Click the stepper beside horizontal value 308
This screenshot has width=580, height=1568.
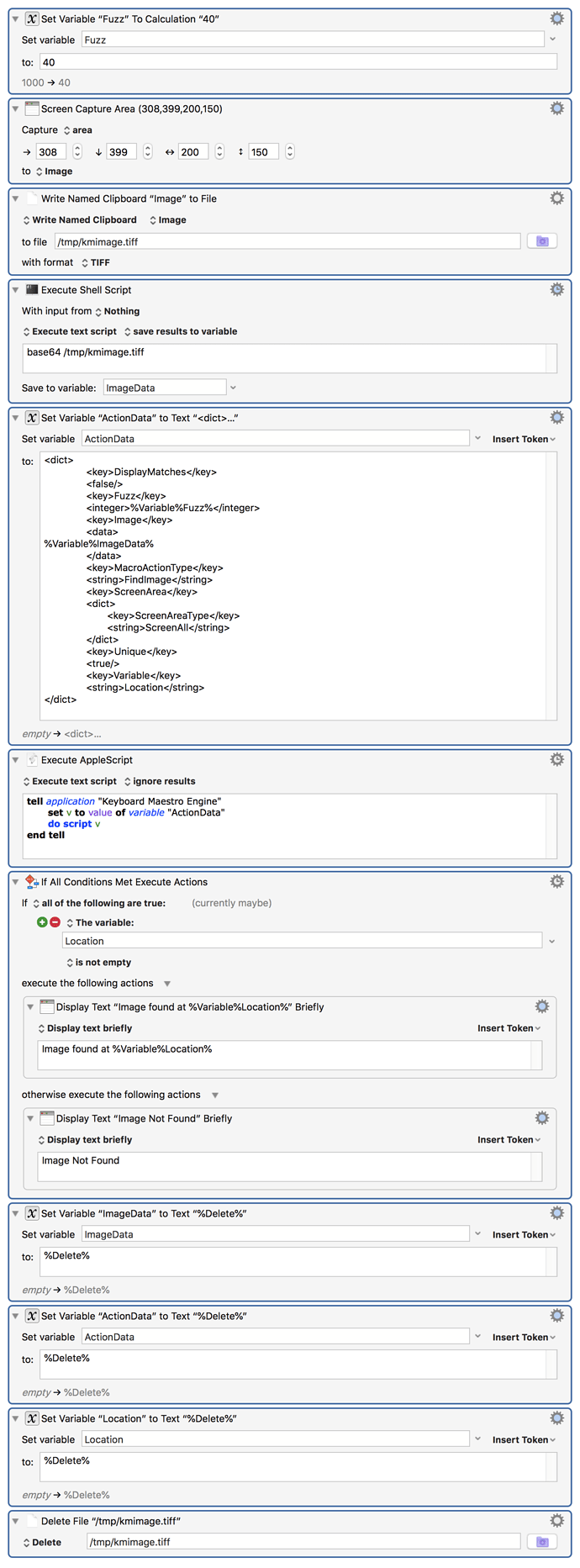tap(77, 152)
